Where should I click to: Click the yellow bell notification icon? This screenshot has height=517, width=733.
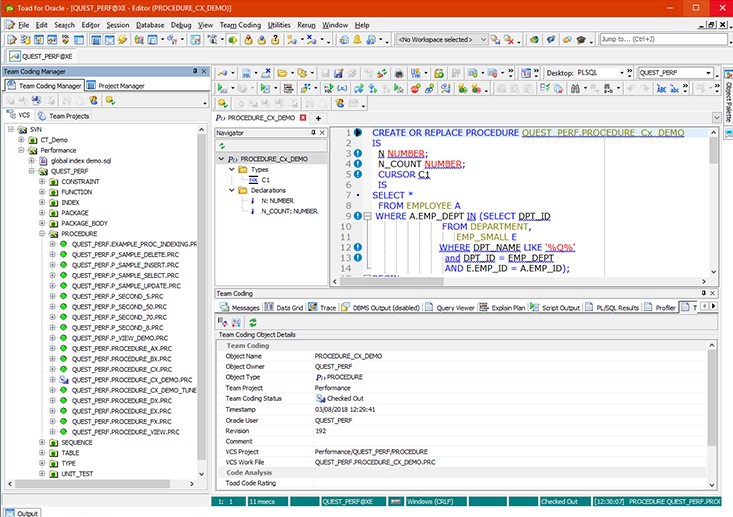(357, 40)
